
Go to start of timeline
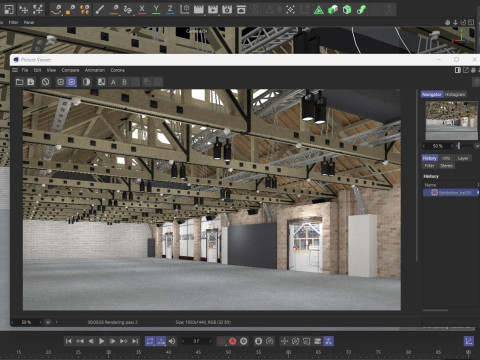(68, 341)
